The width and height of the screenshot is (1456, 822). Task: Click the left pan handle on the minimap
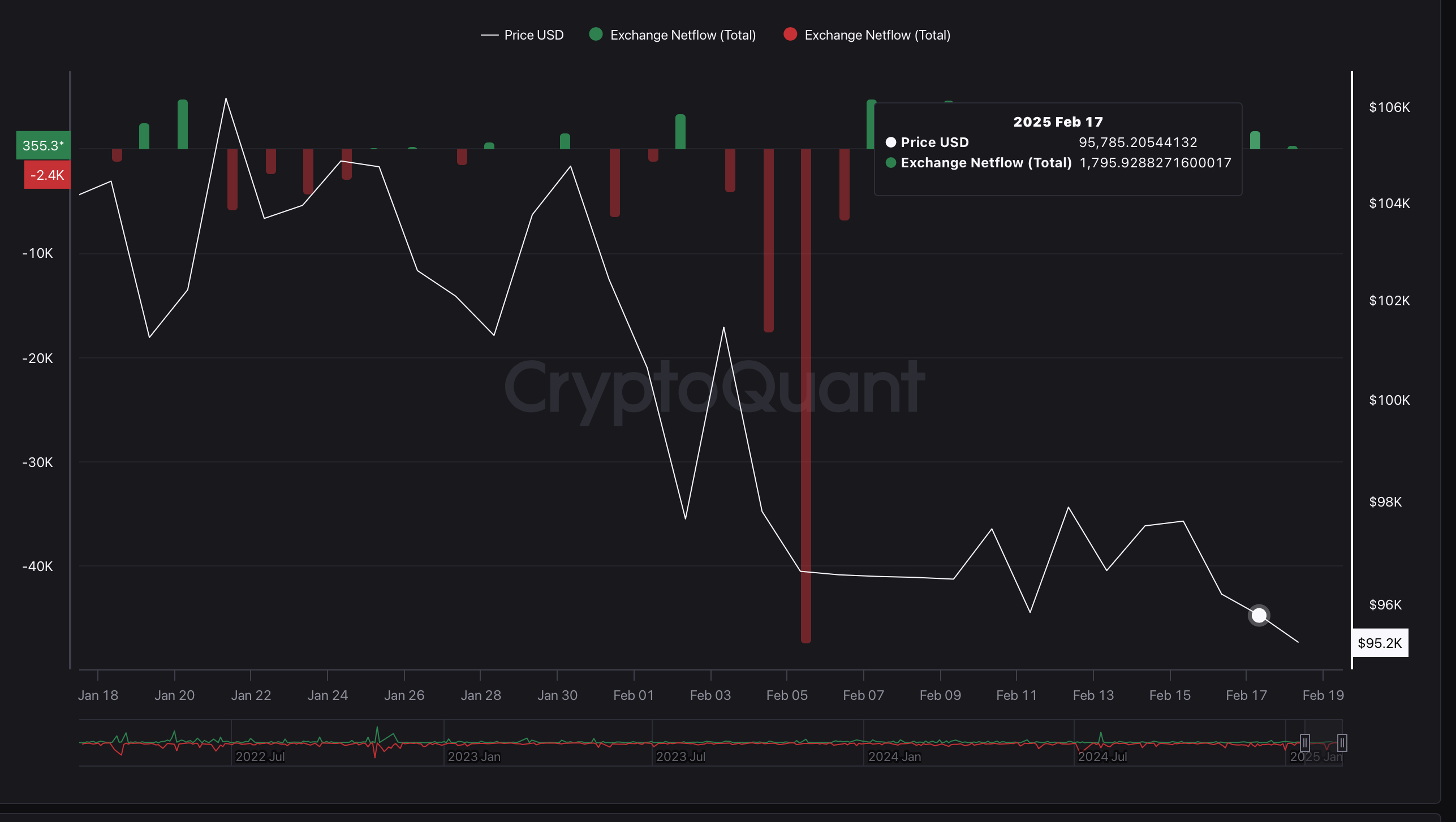pos(1305,742)
